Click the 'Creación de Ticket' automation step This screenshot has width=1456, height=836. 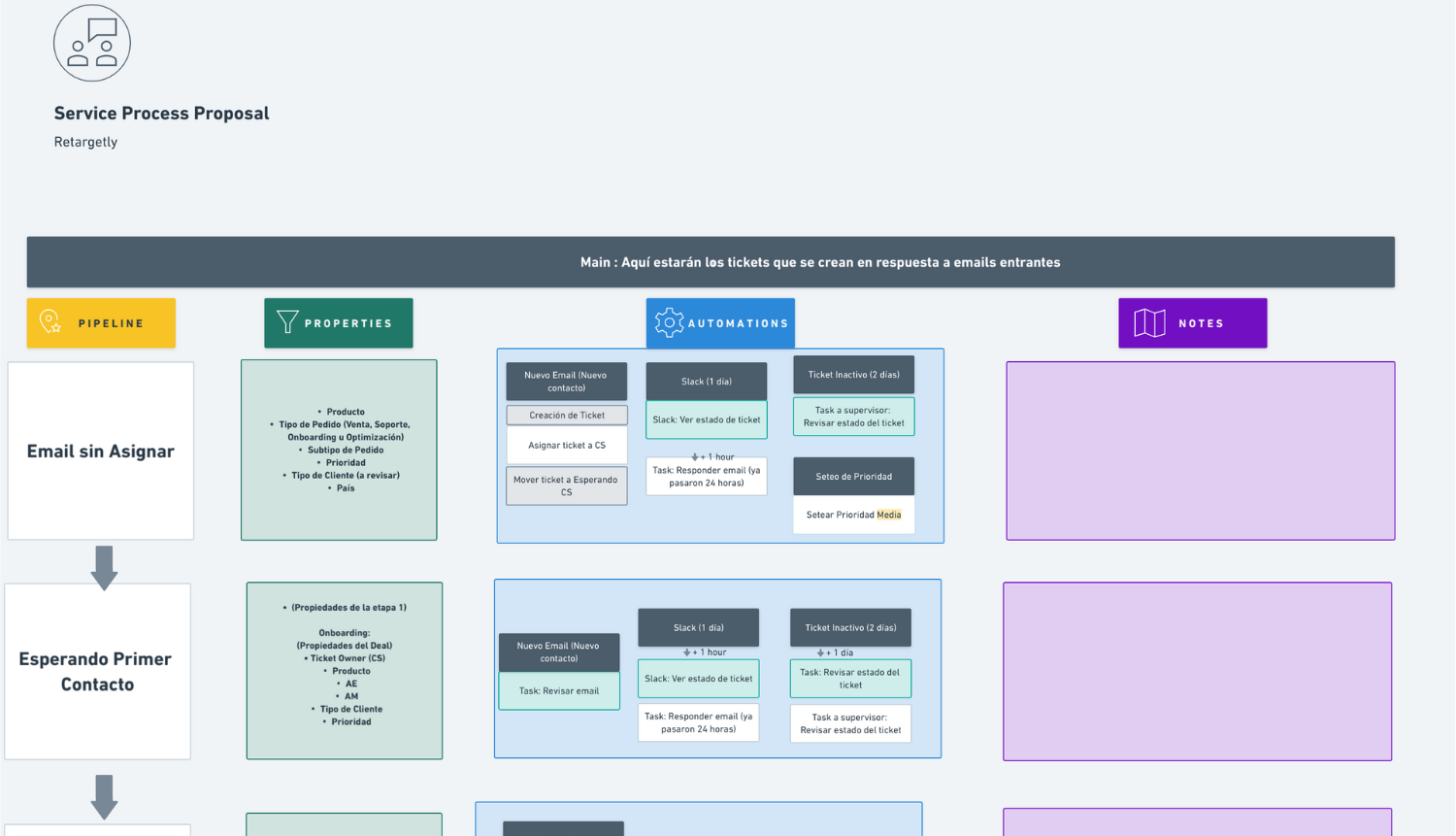pos(566,415)
